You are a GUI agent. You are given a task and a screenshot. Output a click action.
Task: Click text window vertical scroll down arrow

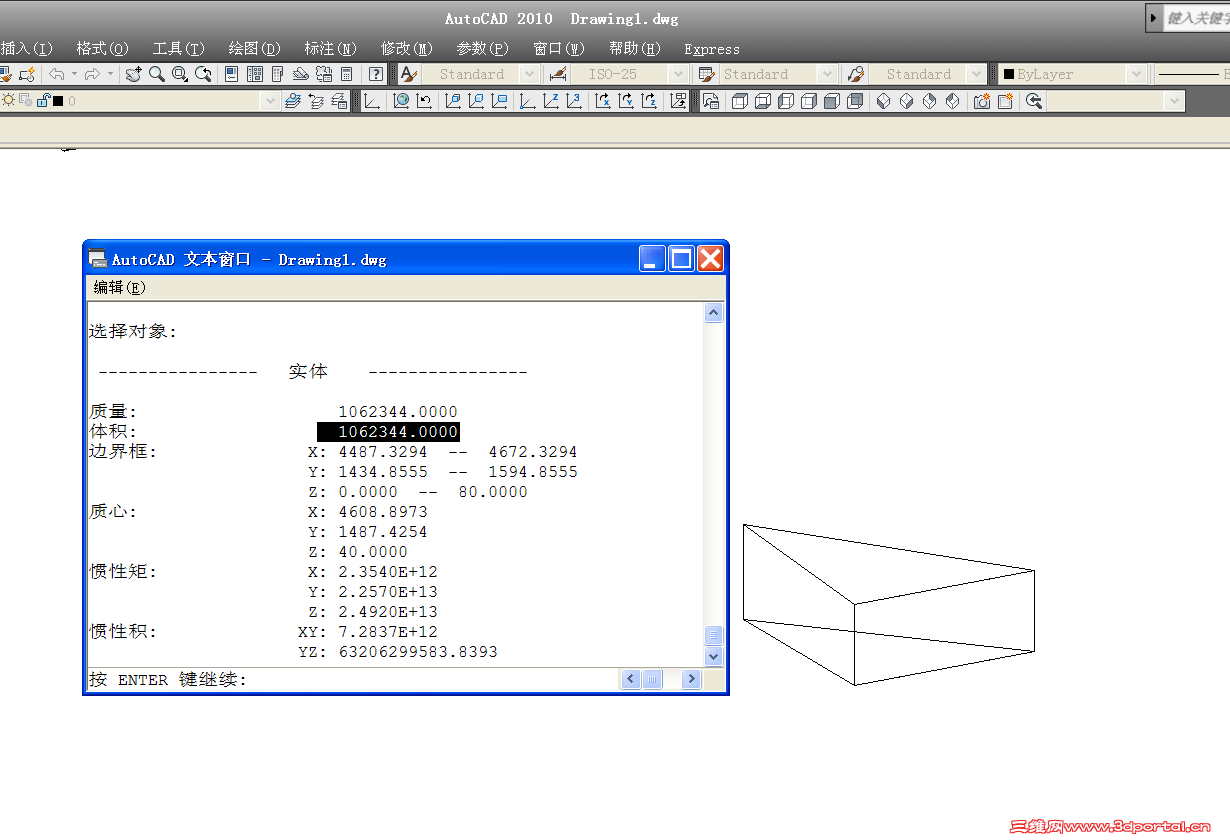point(713,657)
